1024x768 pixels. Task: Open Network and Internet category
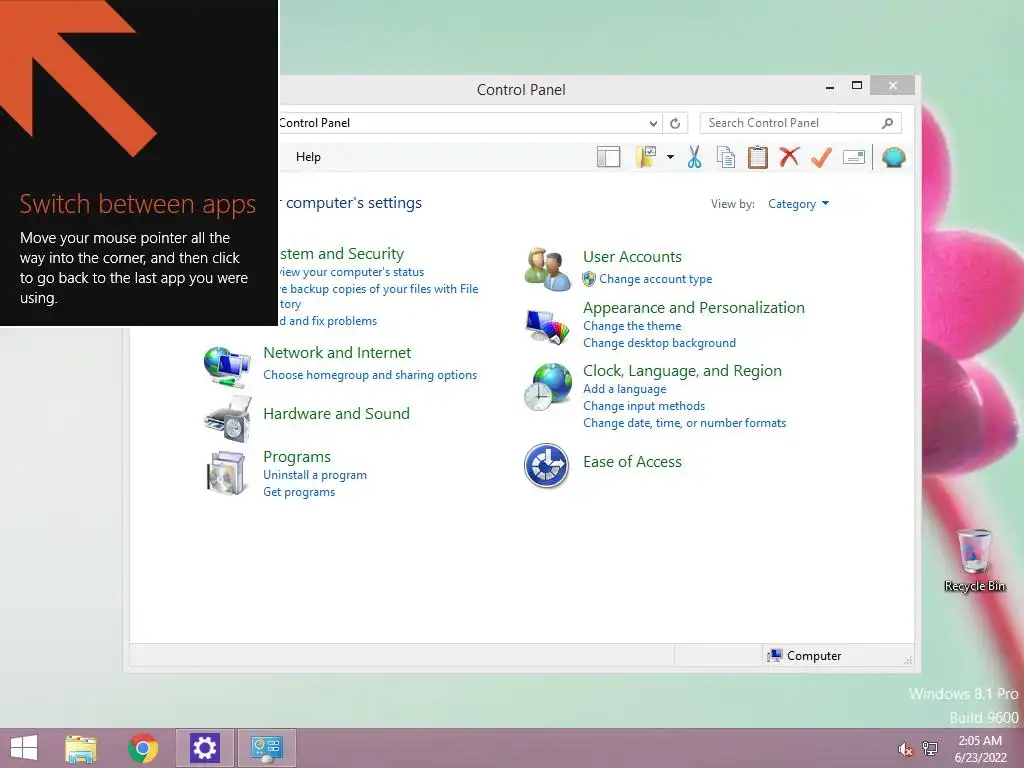337,353
